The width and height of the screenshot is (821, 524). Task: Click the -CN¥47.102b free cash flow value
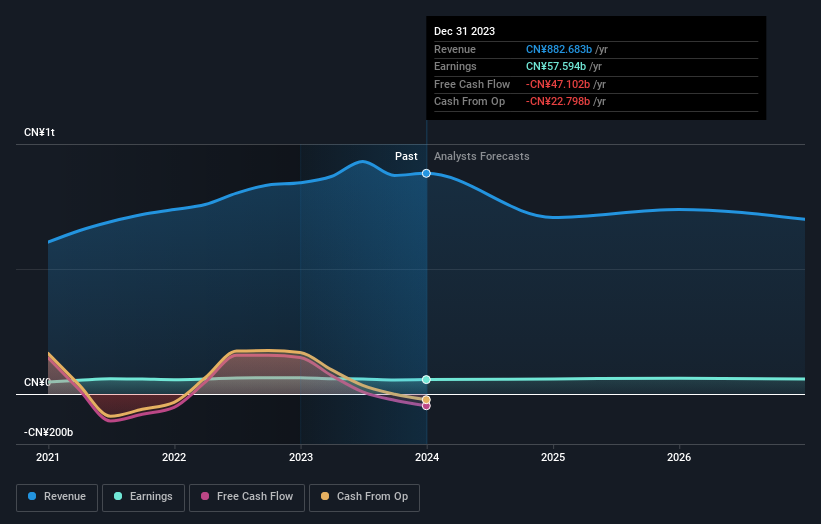point(558,84)
